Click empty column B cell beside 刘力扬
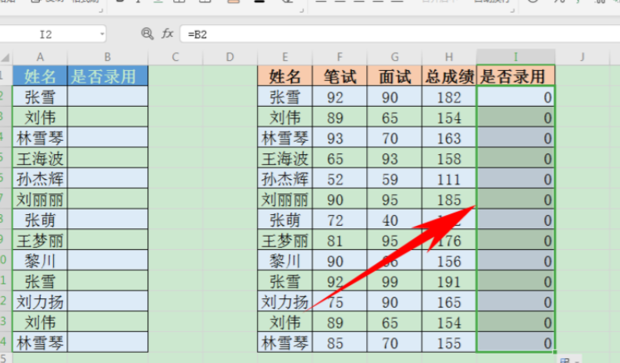620x363 pixels. [108, 302]
